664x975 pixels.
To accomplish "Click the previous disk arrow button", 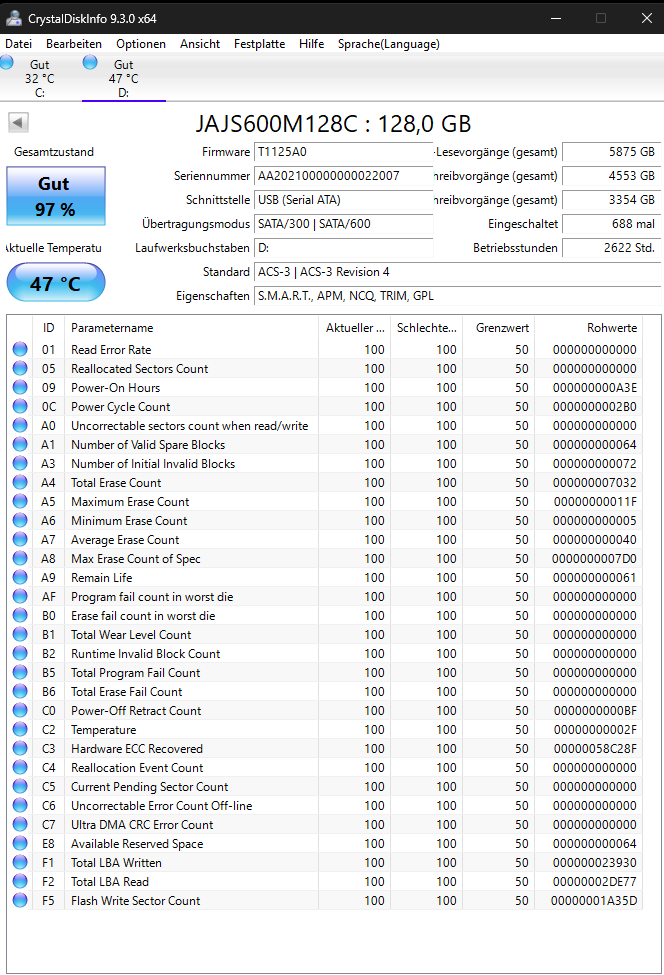I will point(18,122).
